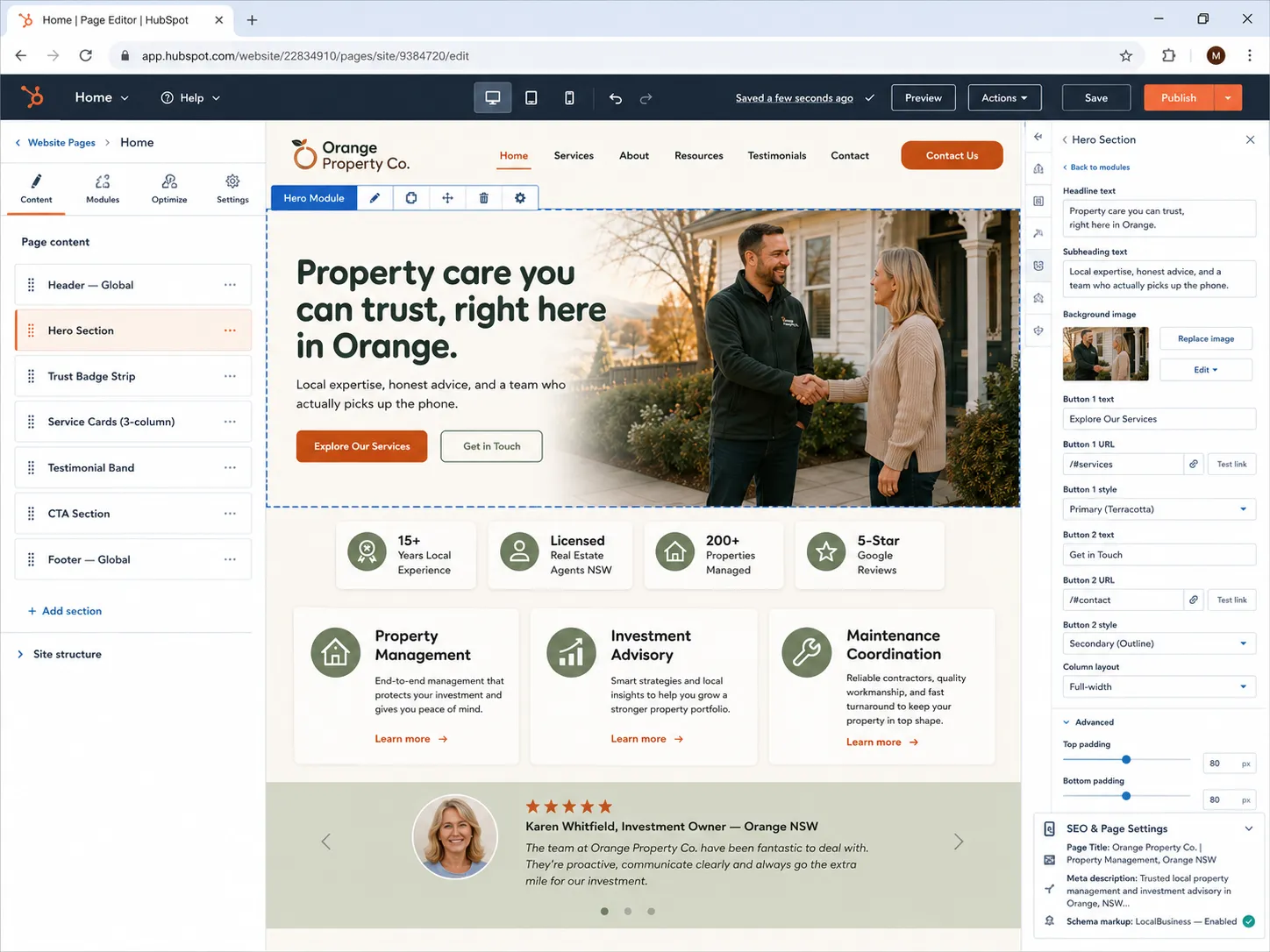Undo the last edit
This screenshot has height=952, width=1270.
[x=616, y=98]
